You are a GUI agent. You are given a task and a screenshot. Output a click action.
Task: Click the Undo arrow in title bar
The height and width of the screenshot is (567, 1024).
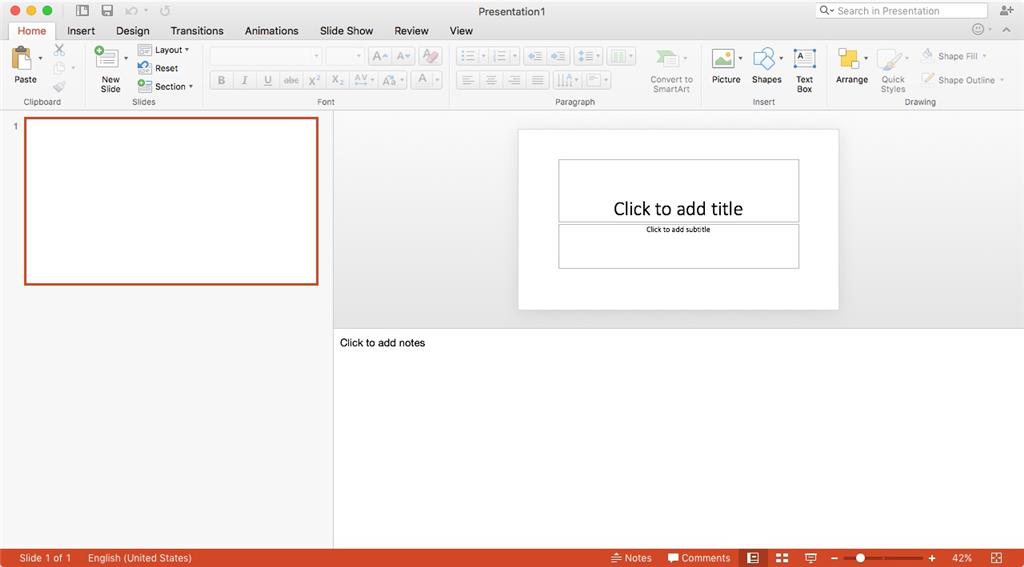tap(132, 10)
